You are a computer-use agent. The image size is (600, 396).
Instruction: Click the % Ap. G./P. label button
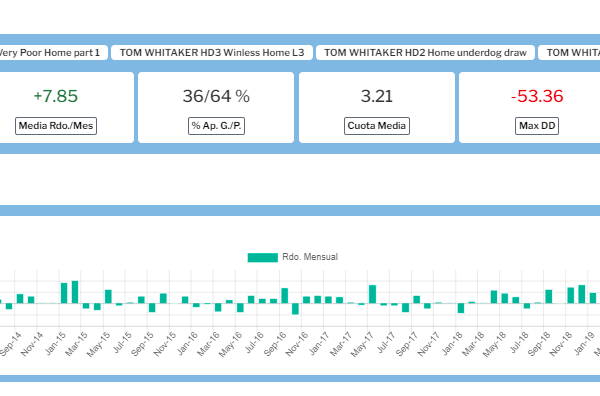tap(216, 126)
